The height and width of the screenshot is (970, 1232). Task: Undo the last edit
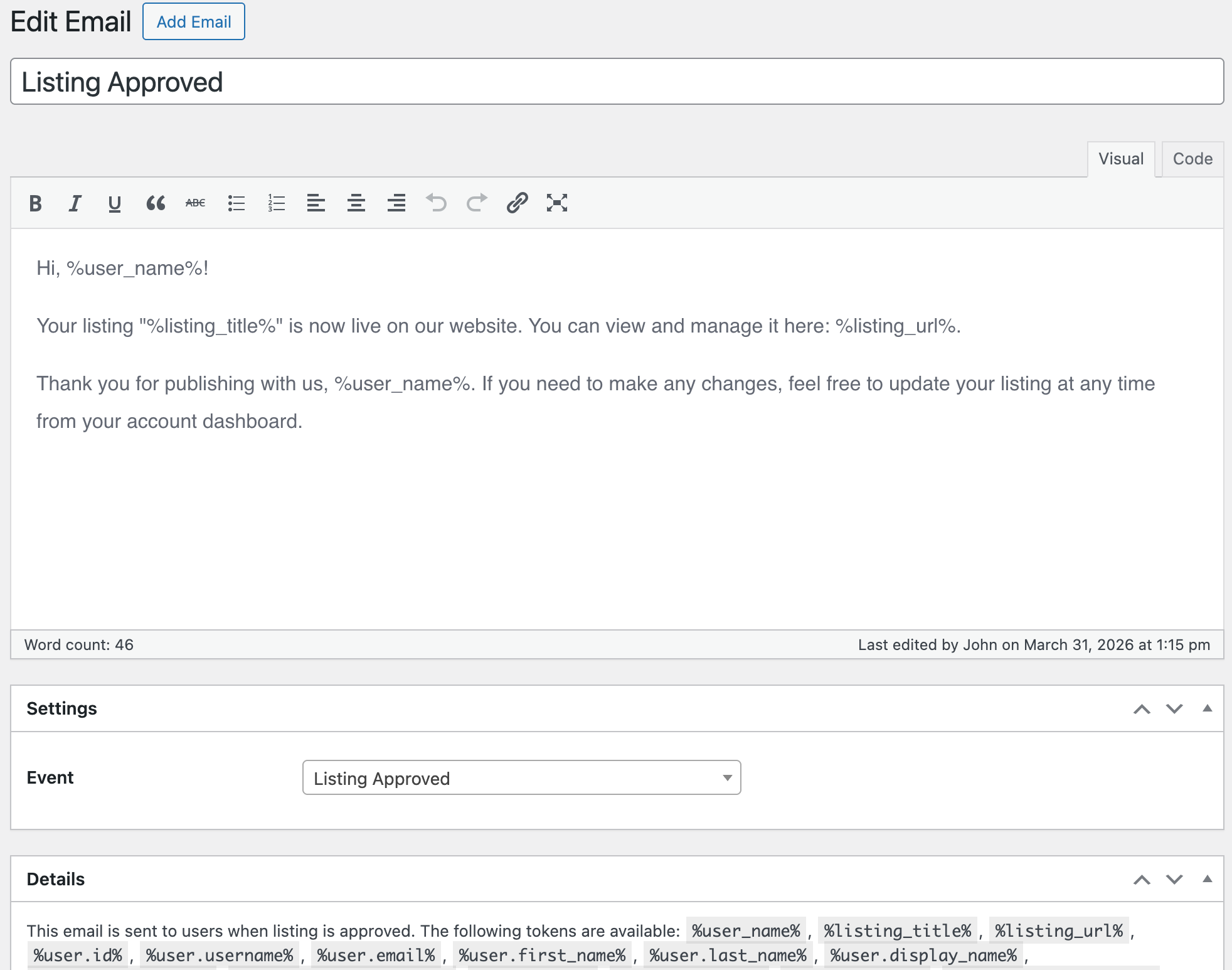[436, 203]
